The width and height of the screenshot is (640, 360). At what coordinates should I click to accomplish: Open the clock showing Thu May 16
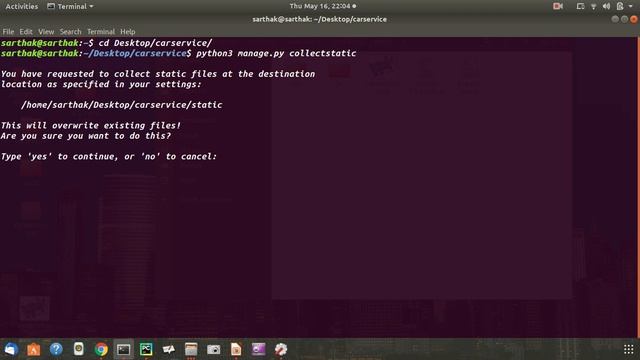tap(322, 6)
